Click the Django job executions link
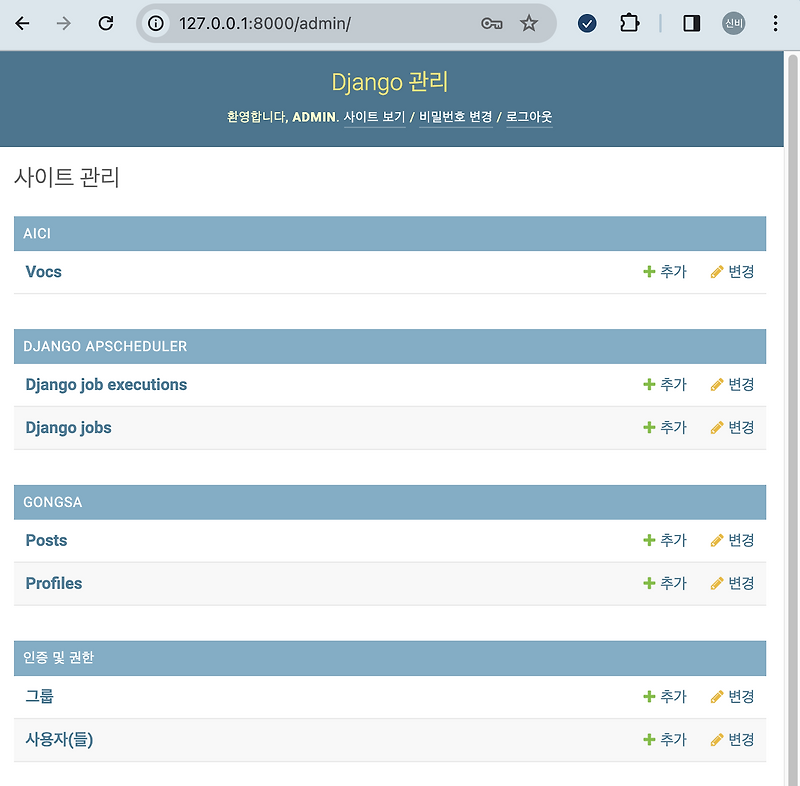 click(x=106, y=384)
